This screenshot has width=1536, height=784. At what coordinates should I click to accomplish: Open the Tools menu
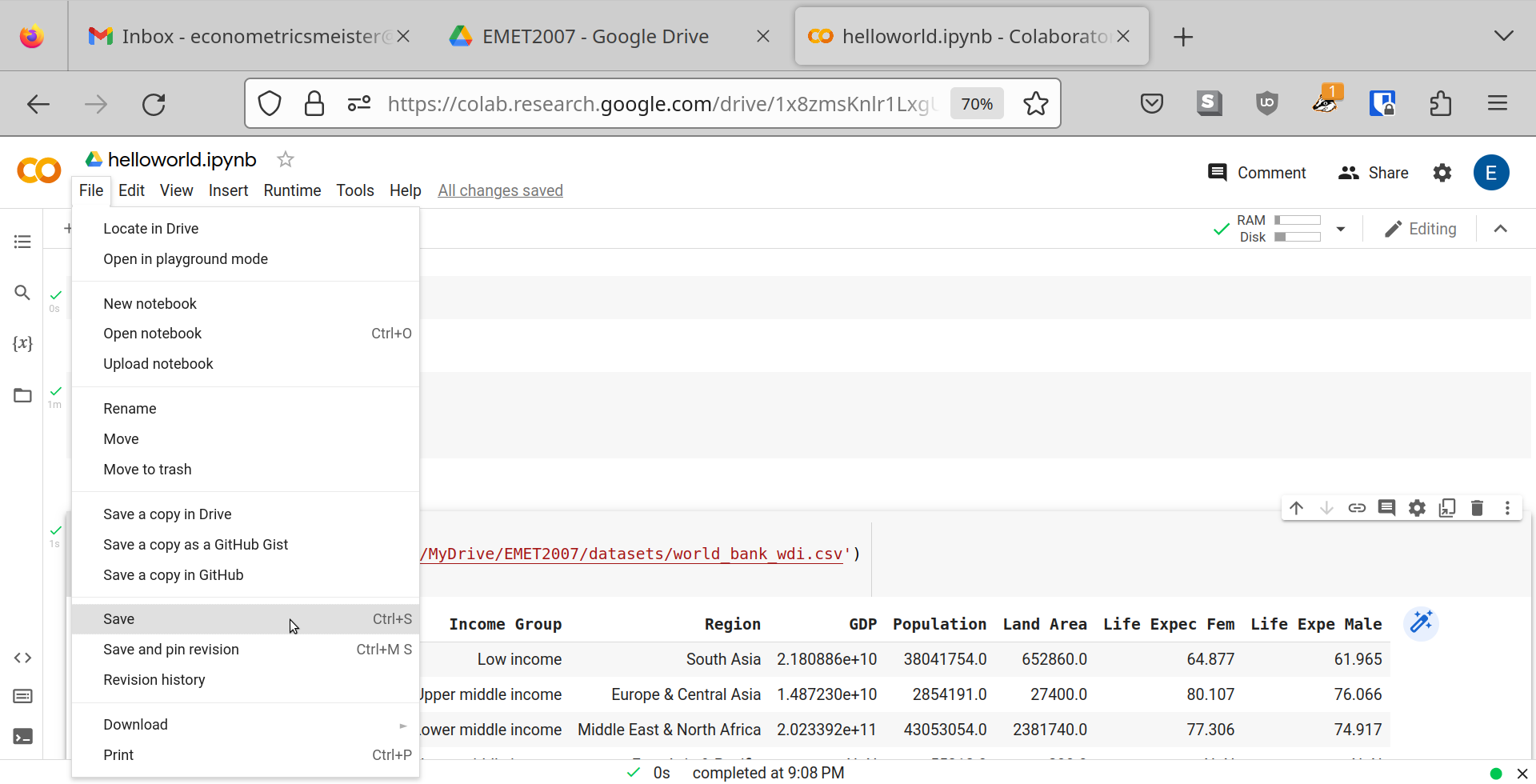355,190
